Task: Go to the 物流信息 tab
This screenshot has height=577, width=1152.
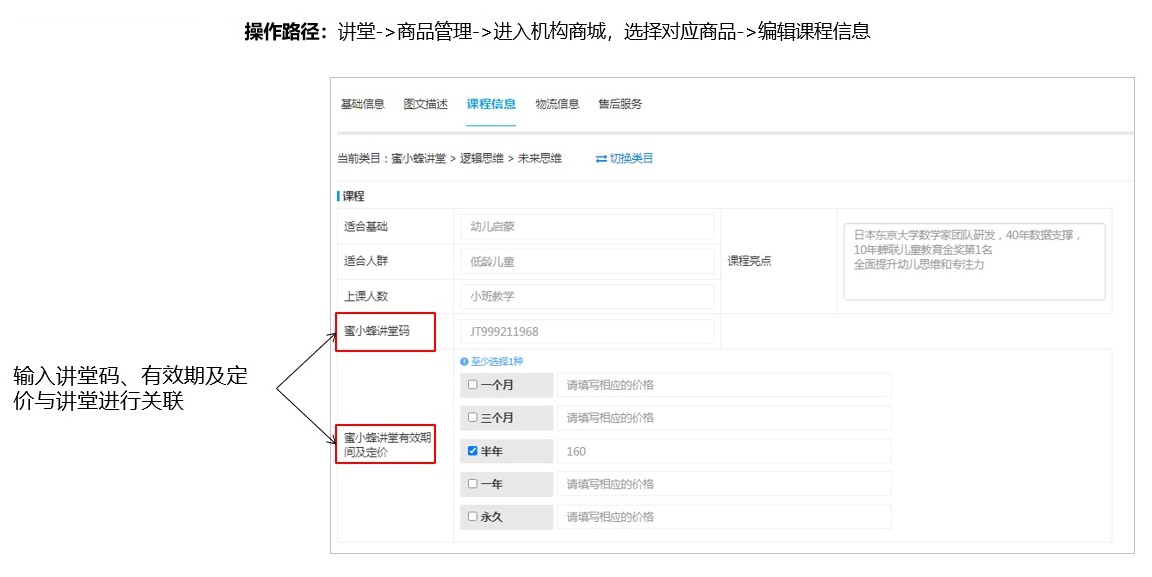Action: pos(557,104)
